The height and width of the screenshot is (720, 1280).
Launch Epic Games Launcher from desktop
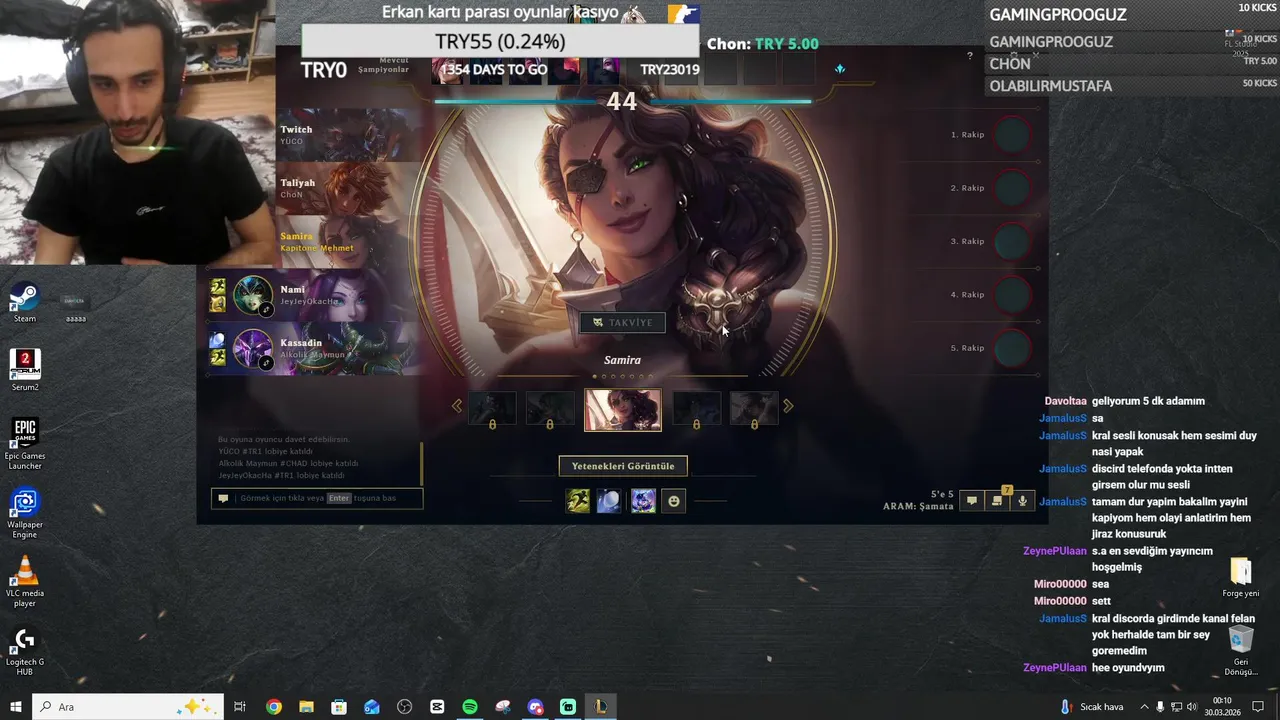pyautogui.click(x=25, y=443)
